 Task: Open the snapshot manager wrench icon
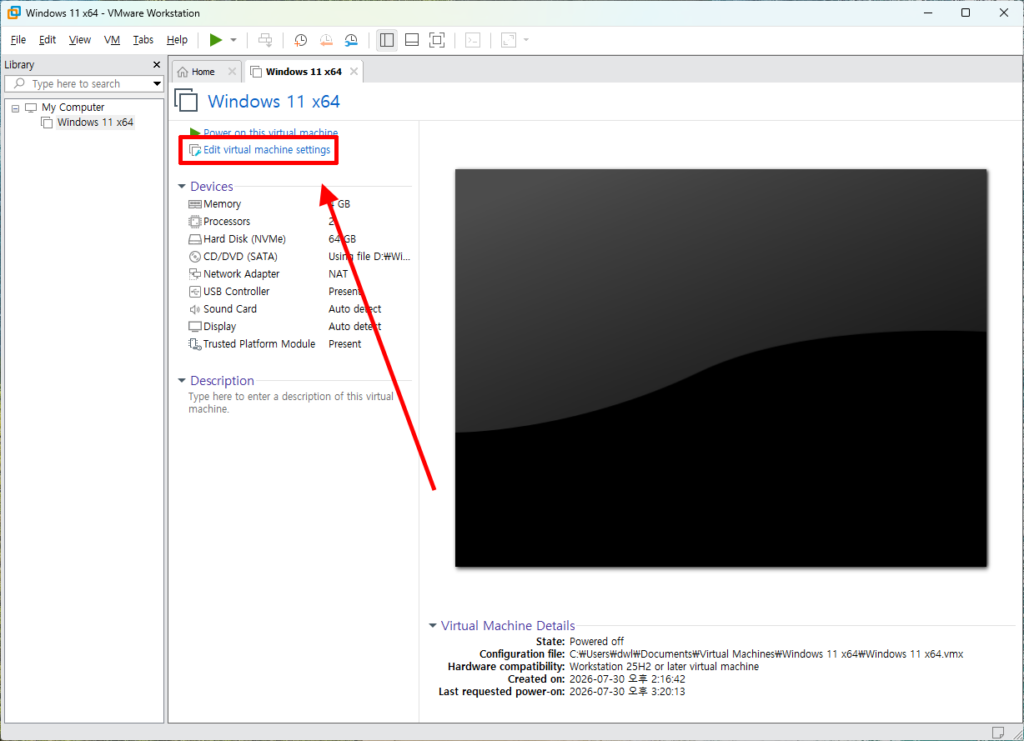351,40
